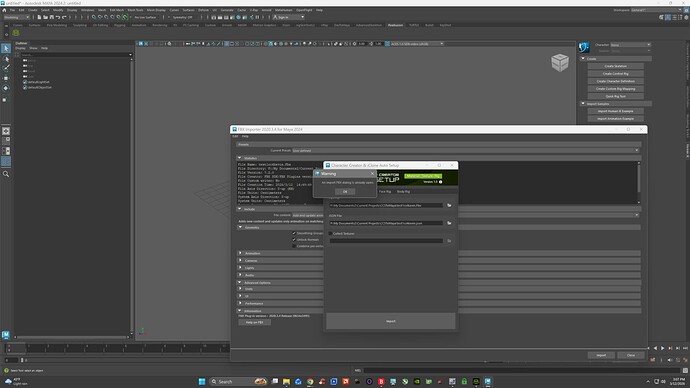690x388 pixels.
Task: Enable the Collect Textures checkbox
Action: 330,234
